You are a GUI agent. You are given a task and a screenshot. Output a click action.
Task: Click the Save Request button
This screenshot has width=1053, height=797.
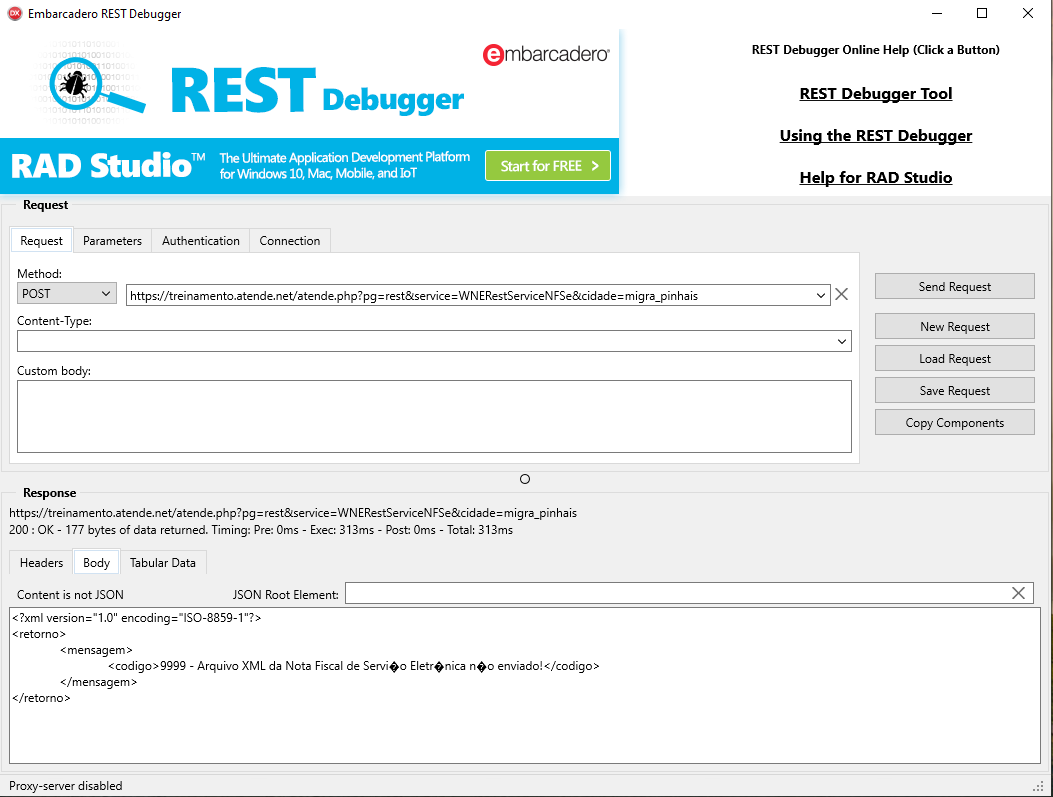pos(954,391)
